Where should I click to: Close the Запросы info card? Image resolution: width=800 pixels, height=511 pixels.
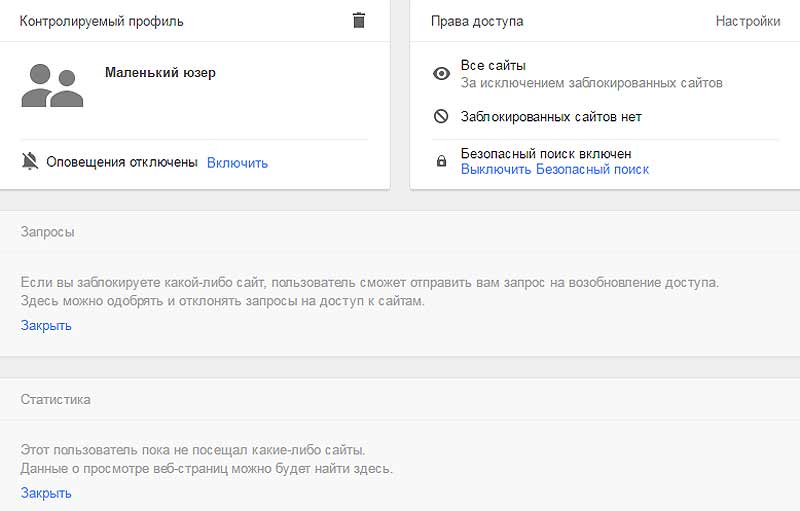pos(46,325)
